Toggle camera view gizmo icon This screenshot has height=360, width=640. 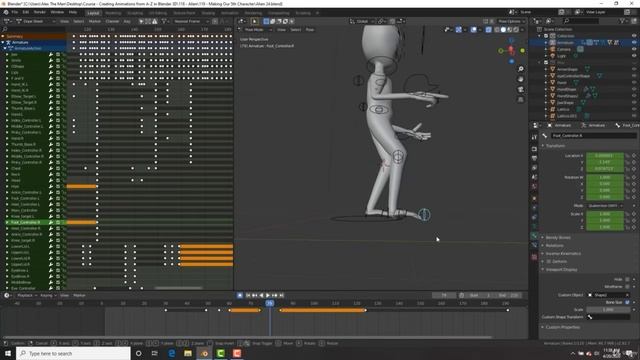[x=520, y=89]
